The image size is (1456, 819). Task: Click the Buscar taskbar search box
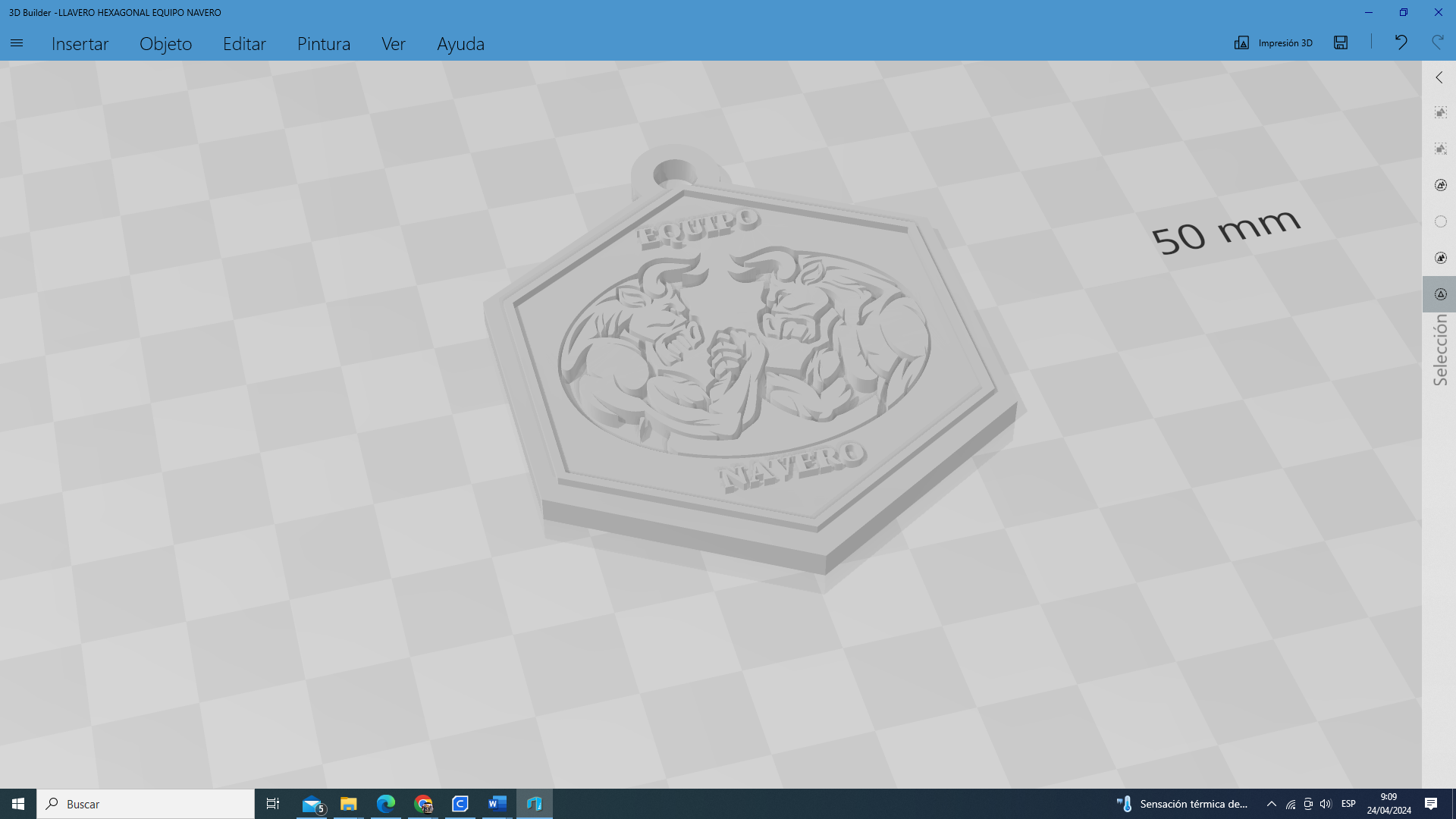(x=146, y=804)
